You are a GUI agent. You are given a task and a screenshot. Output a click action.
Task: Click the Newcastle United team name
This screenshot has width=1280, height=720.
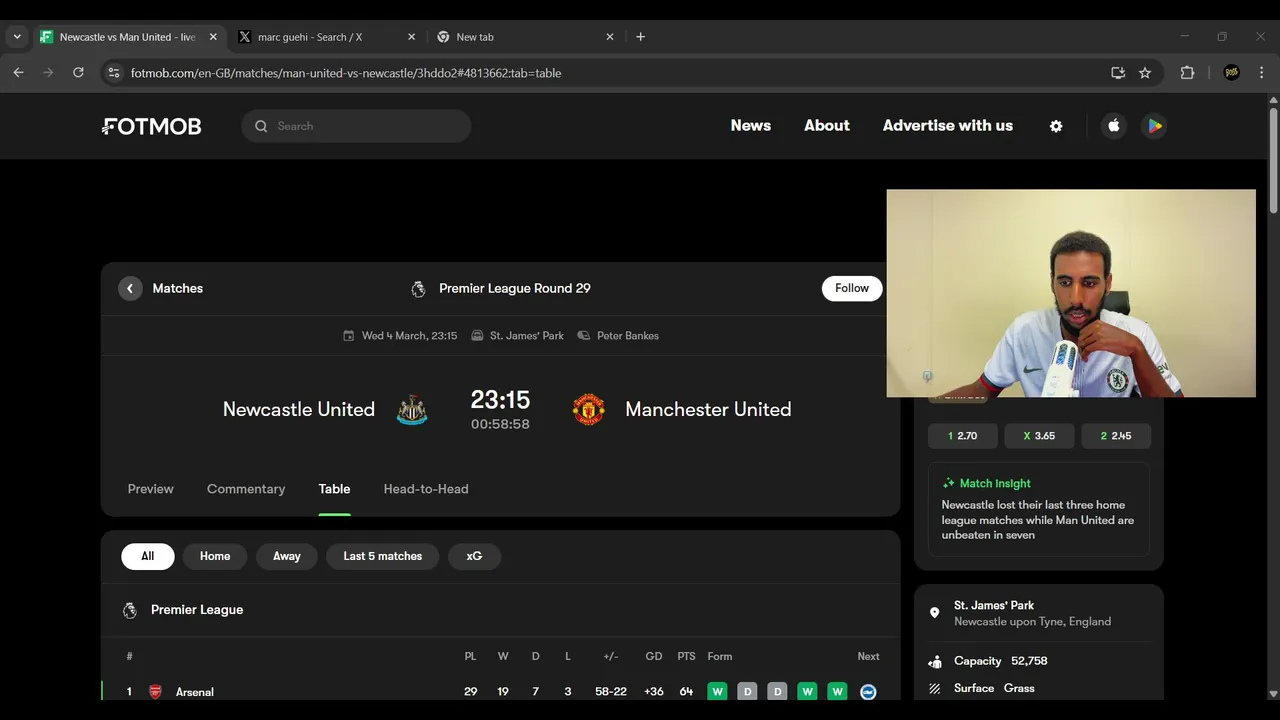pos(299,409)
